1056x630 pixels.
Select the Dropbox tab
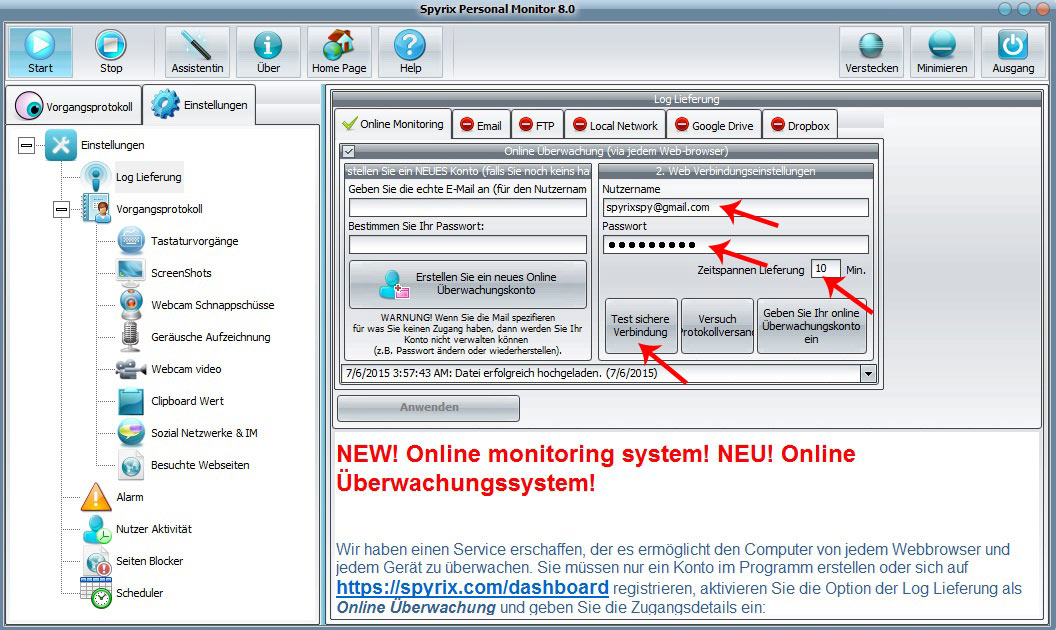click(800, 125)
